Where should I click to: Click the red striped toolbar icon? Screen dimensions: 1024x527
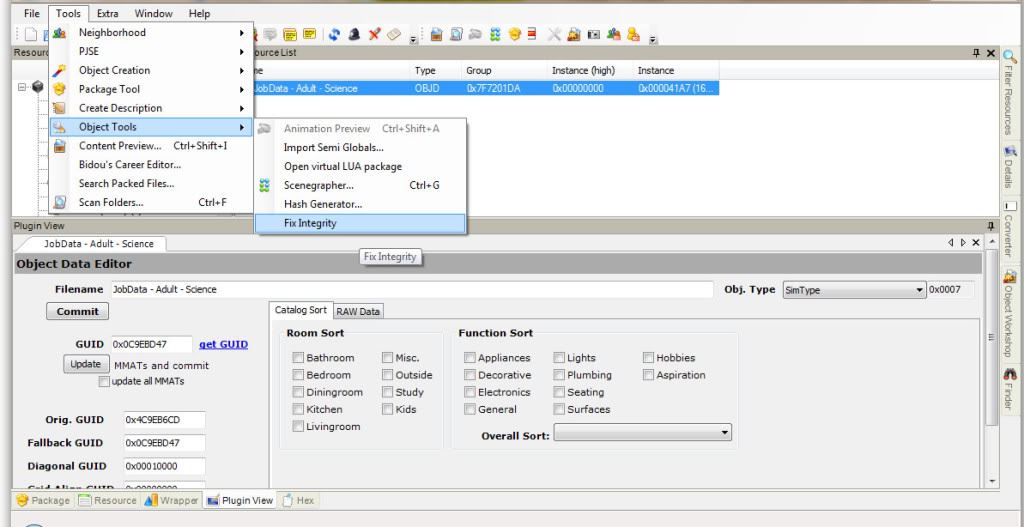coord(532,35)
